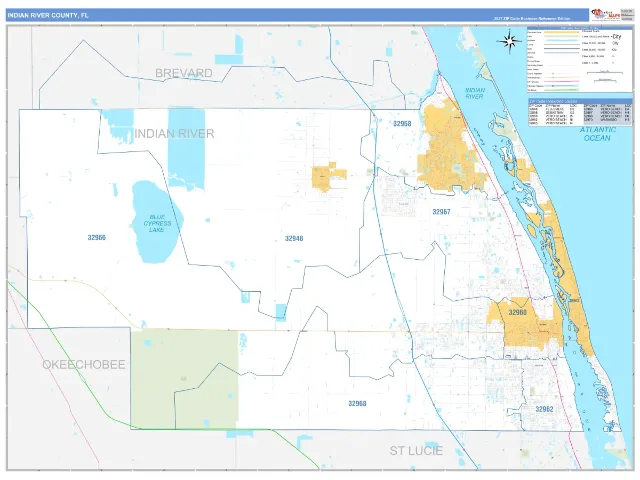Click the tall light-blue reservoir beside 'INDIAN RIVER'
The height and width of the screenshot is (480, 640).
tap(186, 149)
